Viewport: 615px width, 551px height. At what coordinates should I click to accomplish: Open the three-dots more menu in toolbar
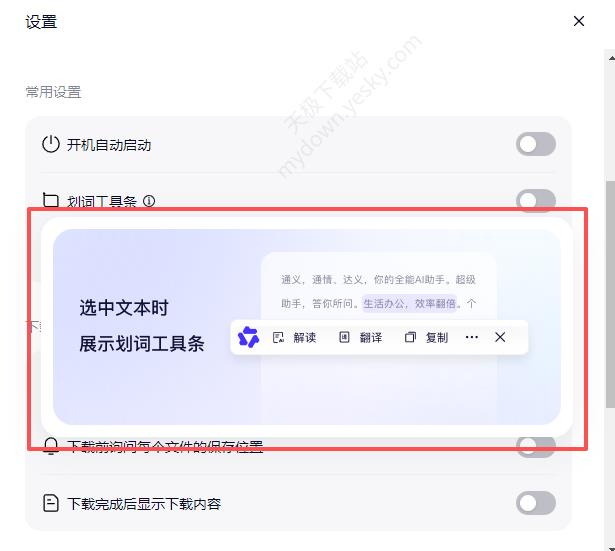point(471,337)
